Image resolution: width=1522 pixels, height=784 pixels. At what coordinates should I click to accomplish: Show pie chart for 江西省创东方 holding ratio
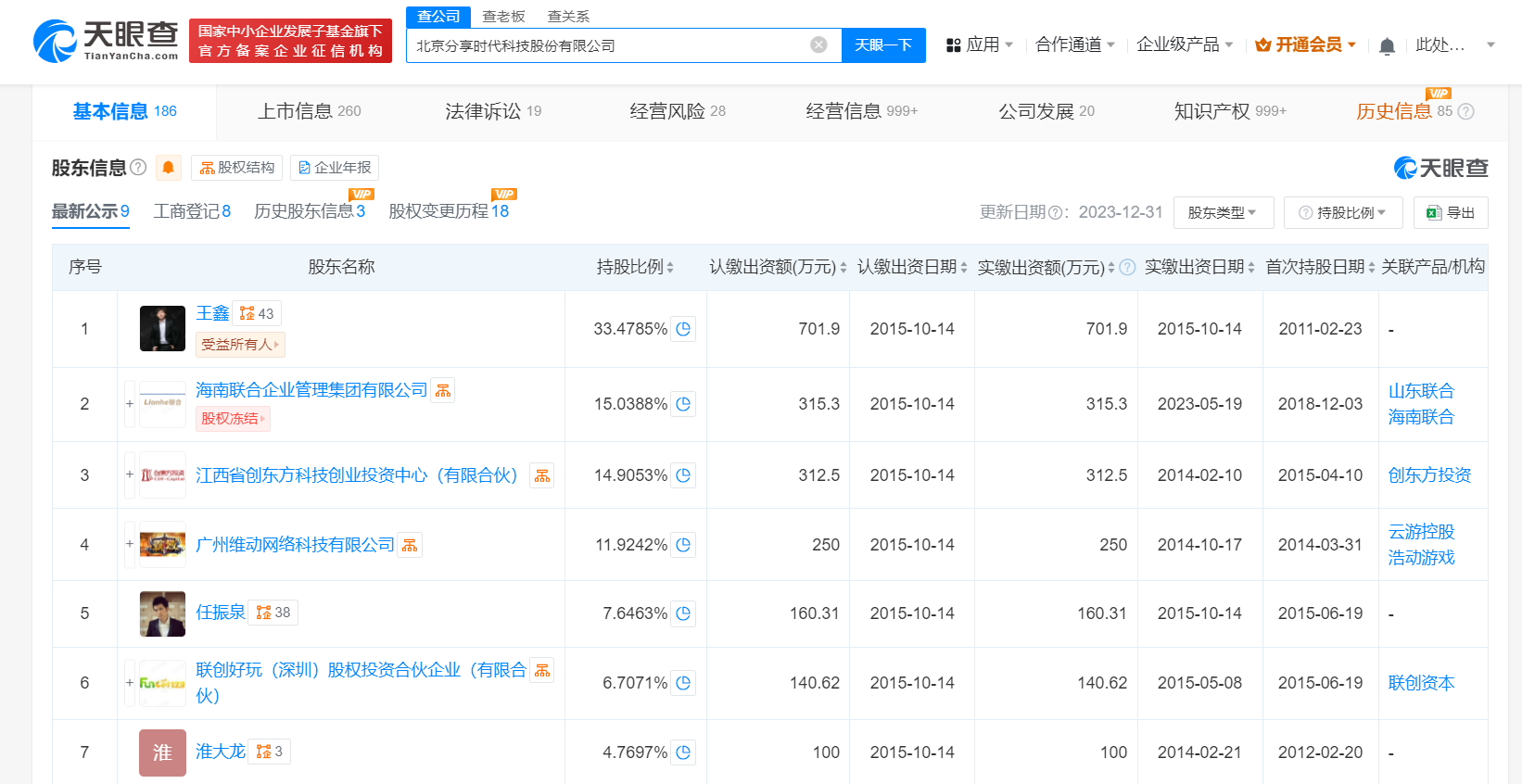[x=683, y=475]
